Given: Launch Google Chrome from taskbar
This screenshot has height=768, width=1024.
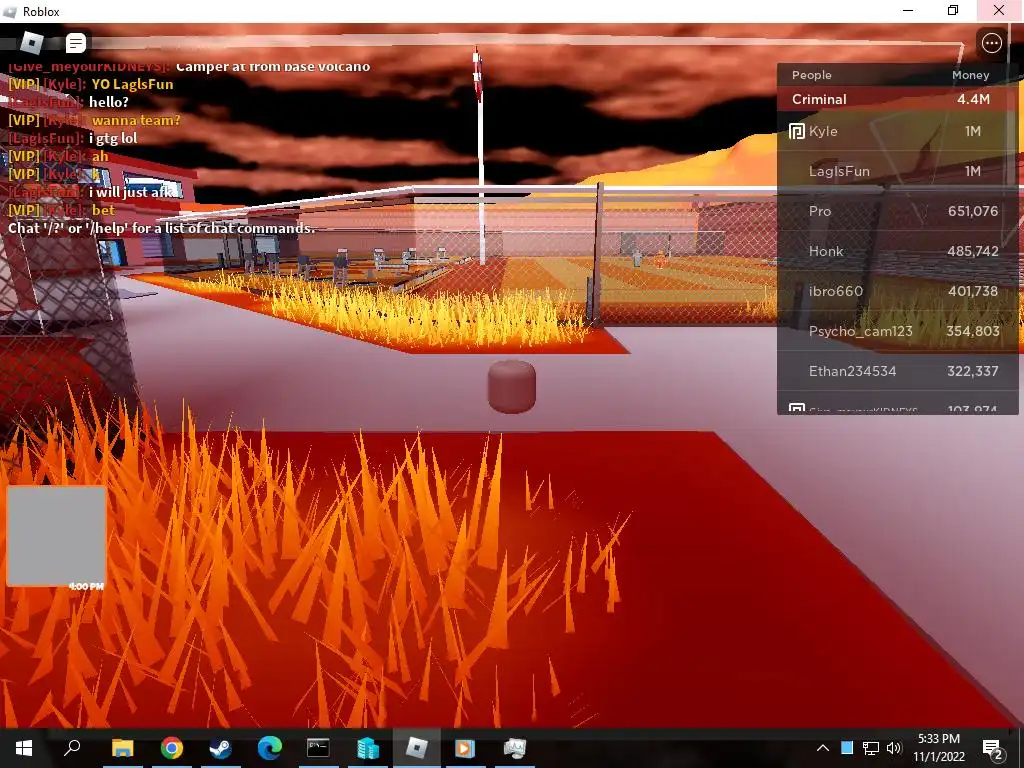Looking at the screenshot, I should [172, 748].
